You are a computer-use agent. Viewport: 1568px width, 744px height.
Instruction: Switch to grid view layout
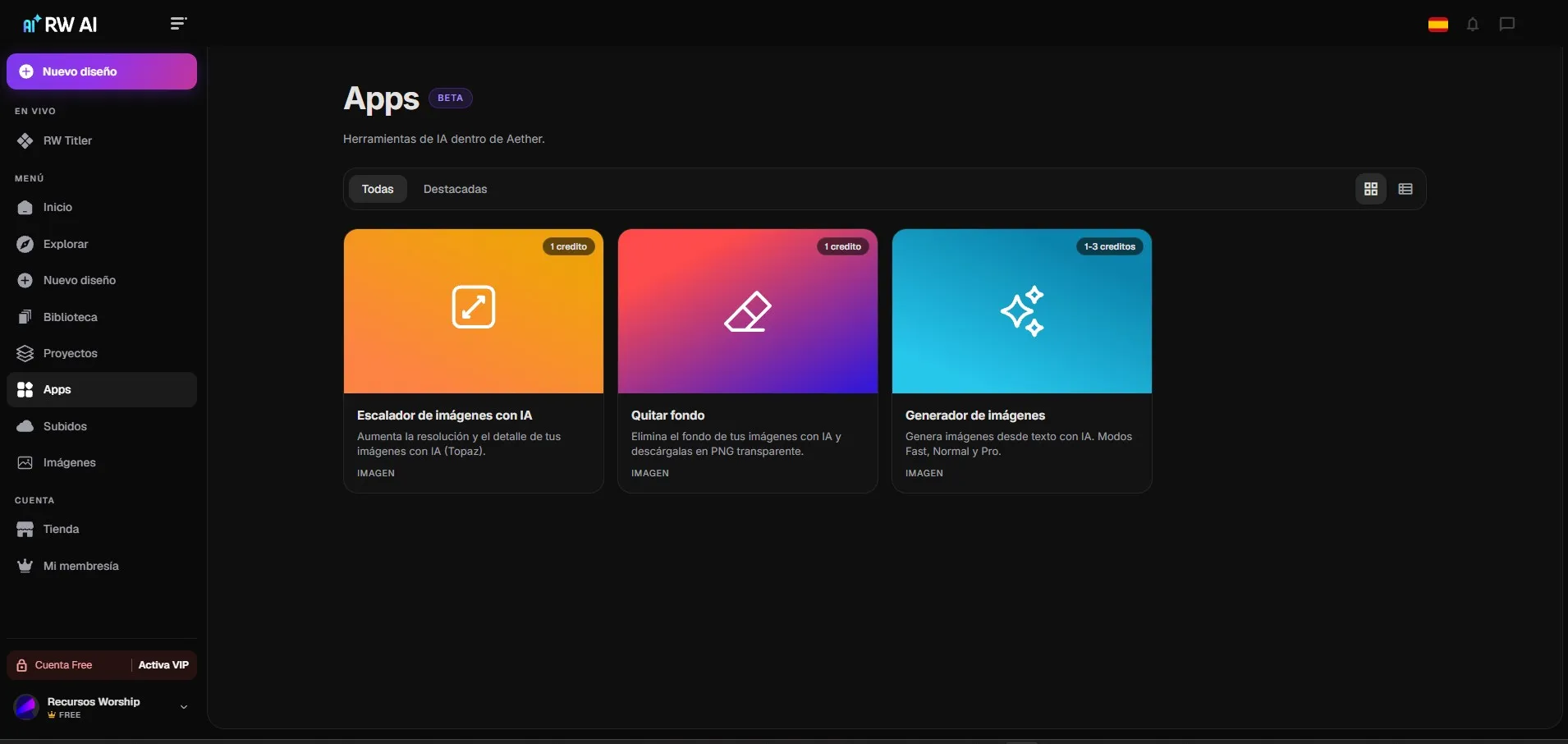[x=1371, y=189]
